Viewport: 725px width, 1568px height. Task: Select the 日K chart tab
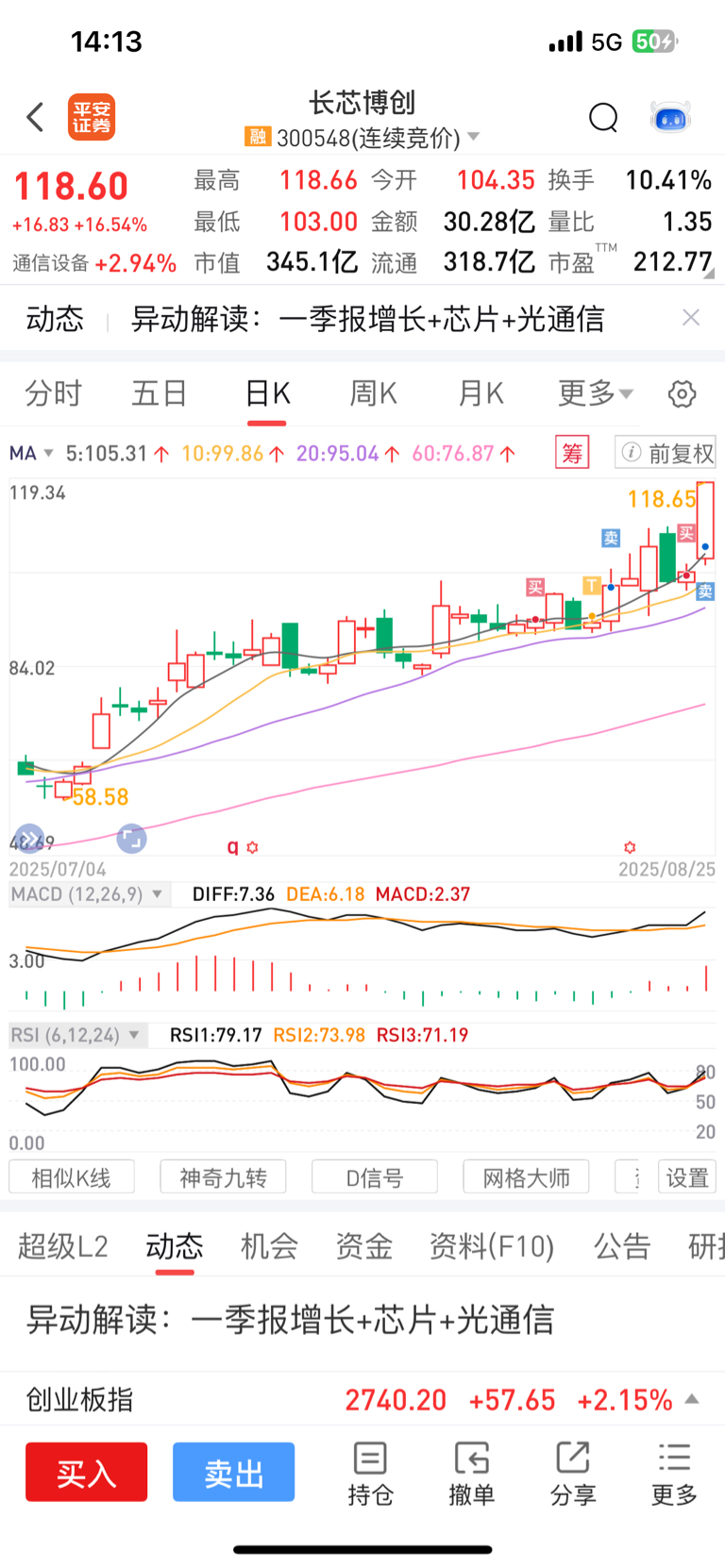pos(267,392)
